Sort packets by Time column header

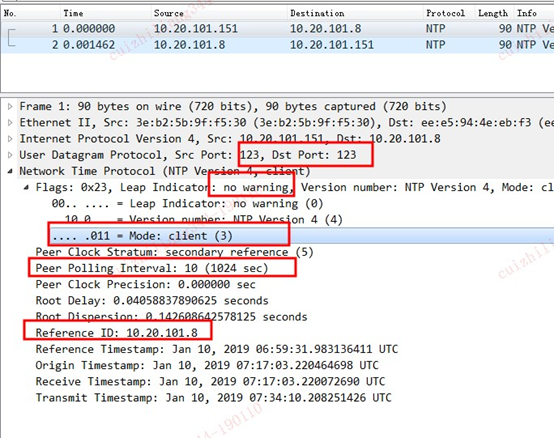coord(106,13)
